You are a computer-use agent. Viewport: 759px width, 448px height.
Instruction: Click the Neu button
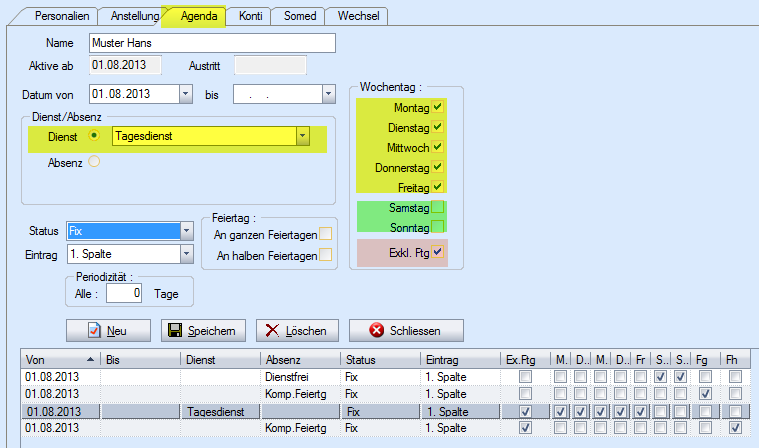click(x=108, y=330)
